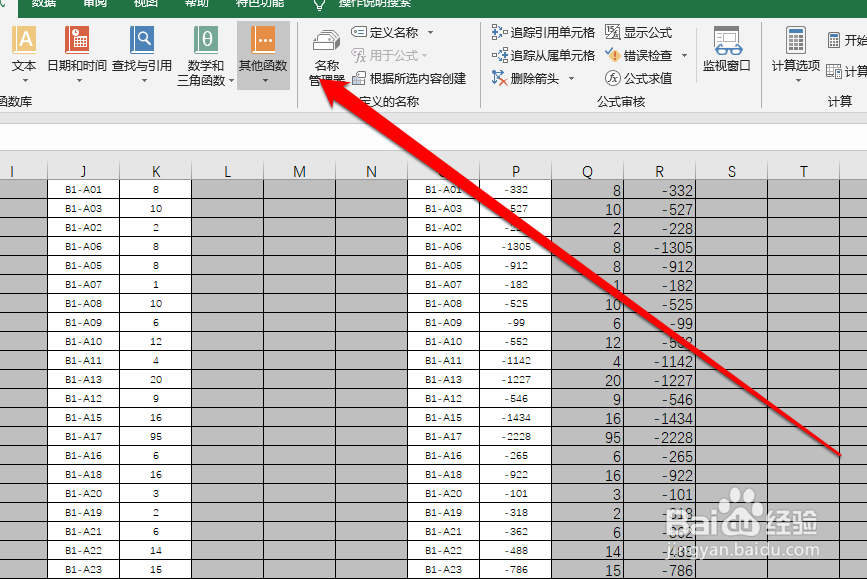Expand the Define Name dropdown arrow
The image size is (867, 579).
pyautogui.click(x=430, y=33)
